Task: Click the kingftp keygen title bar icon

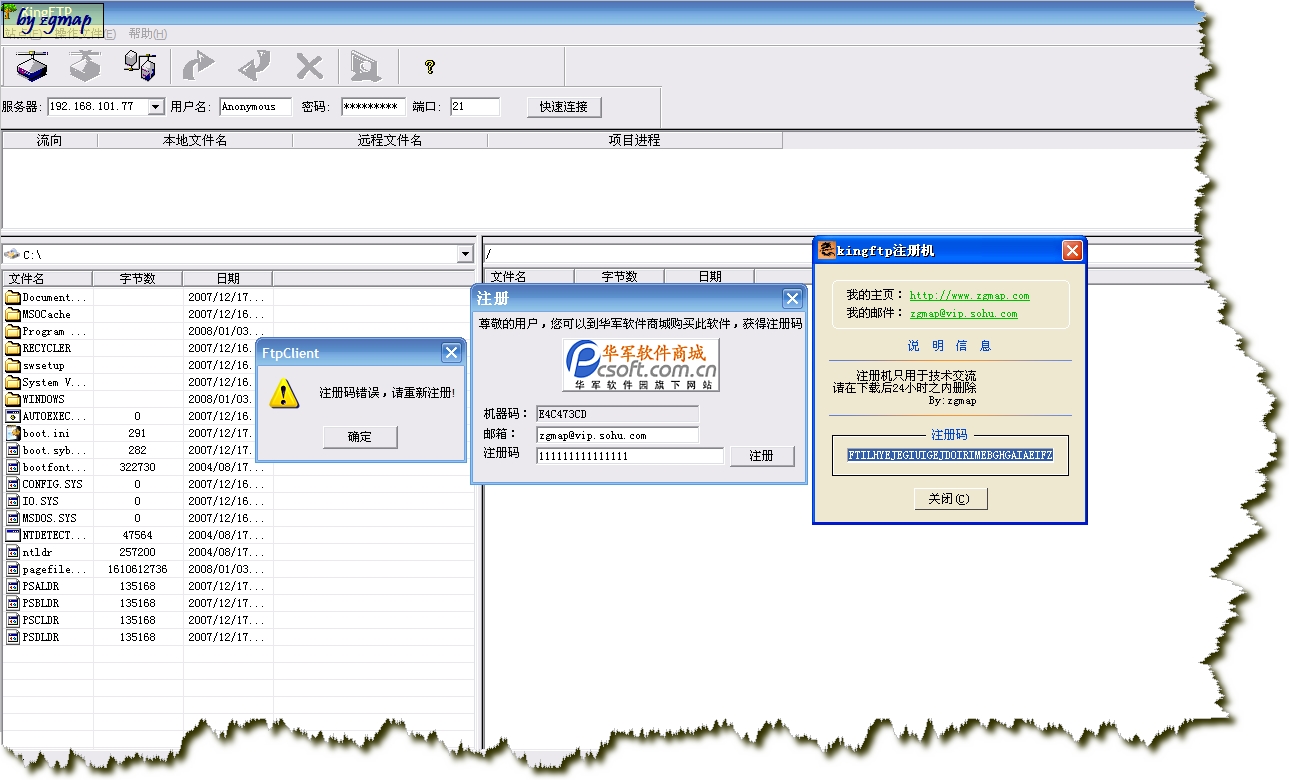Action: [x=826, y=250]
